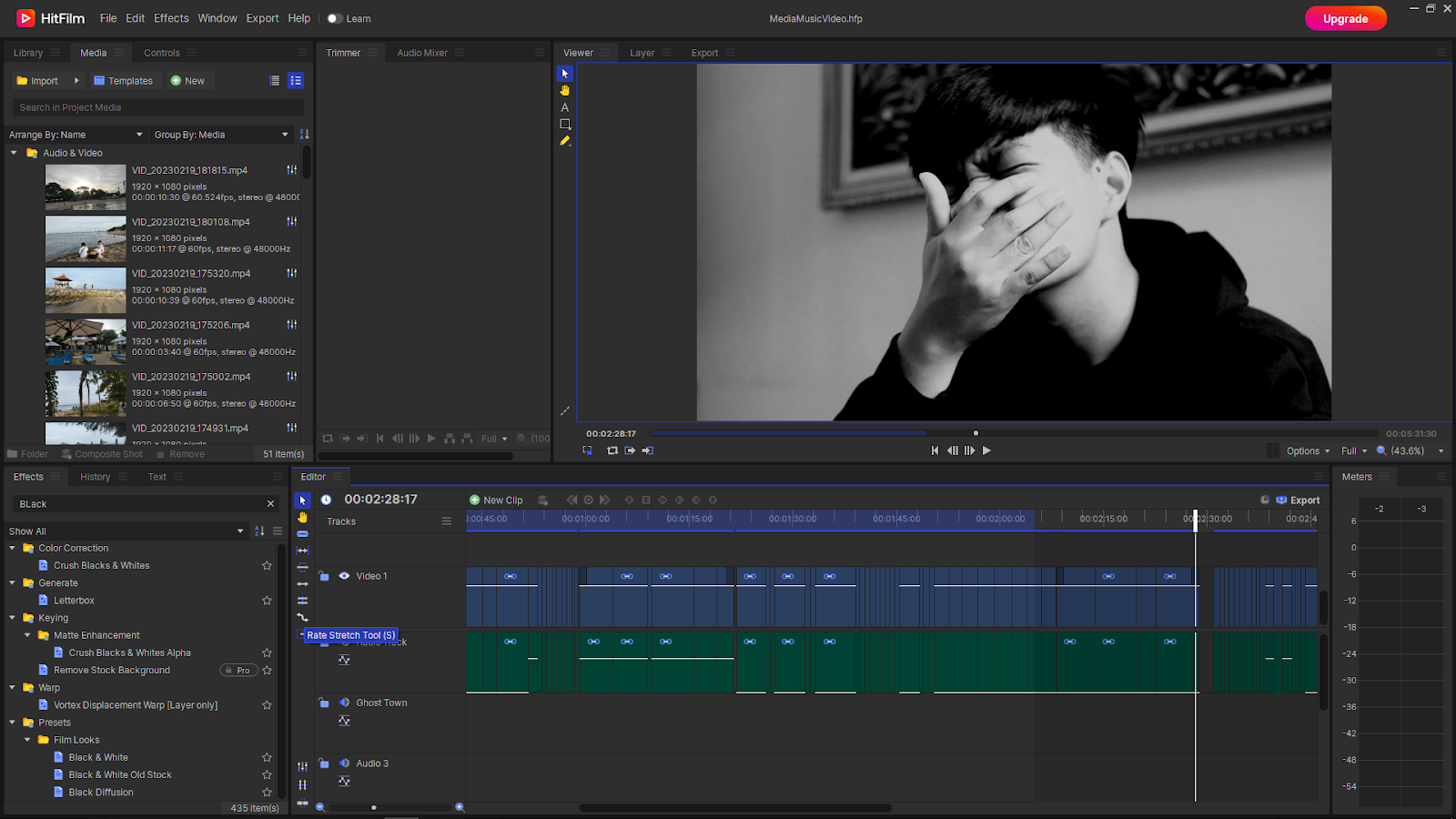
Task: Open the Show All effects filter dropdown
Action: pos(126,531)
